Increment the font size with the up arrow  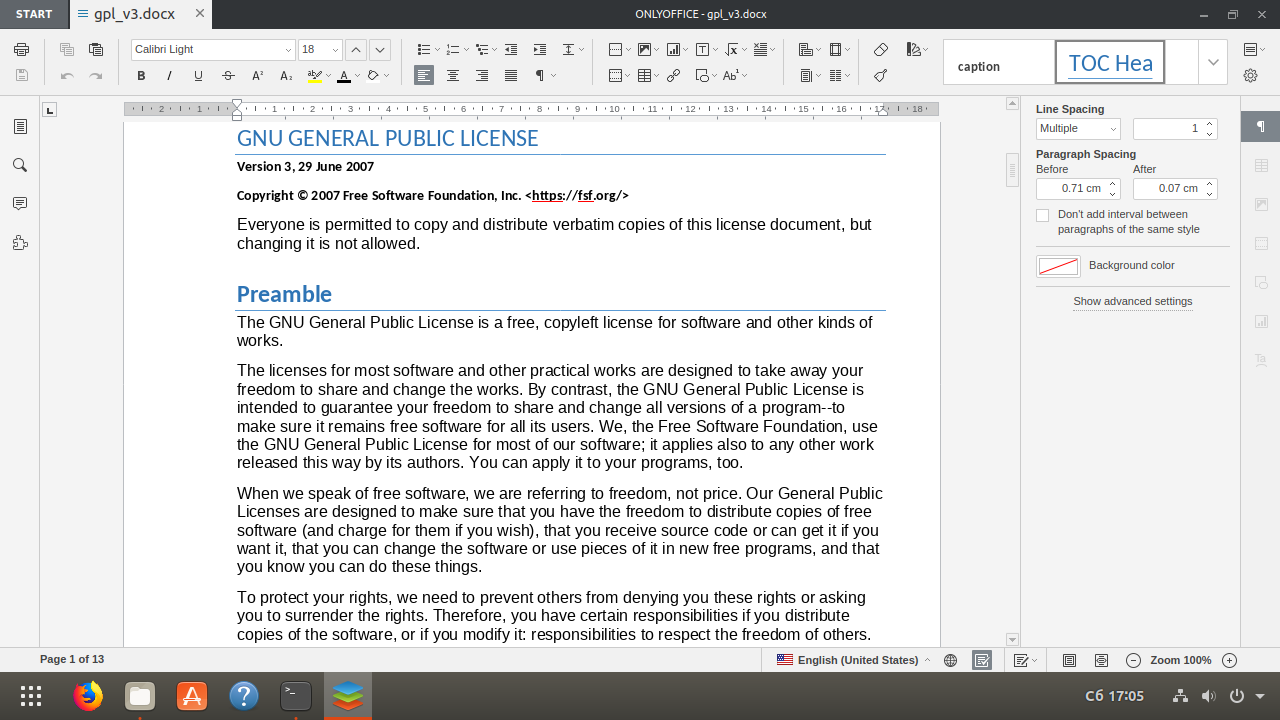[x=356, y=49]
